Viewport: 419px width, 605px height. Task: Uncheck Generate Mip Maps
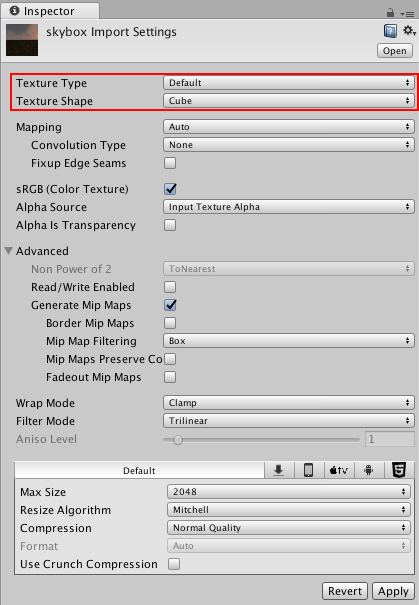point(170,305)
